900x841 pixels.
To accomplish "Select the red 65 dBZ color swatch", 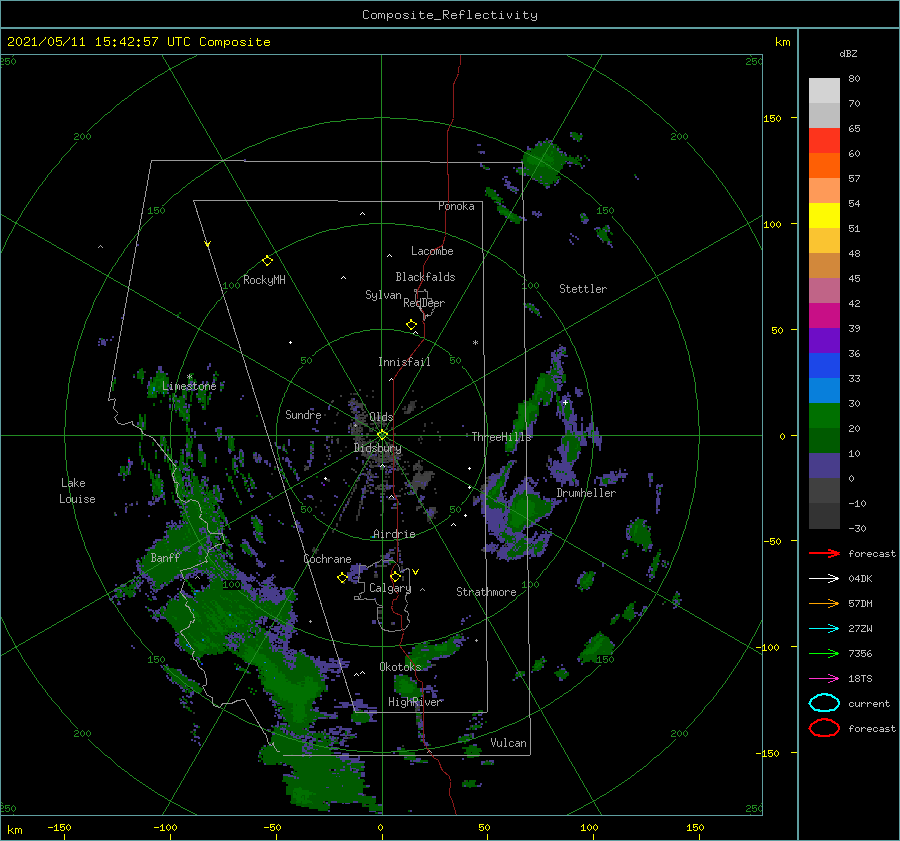I will click(824, 140).
